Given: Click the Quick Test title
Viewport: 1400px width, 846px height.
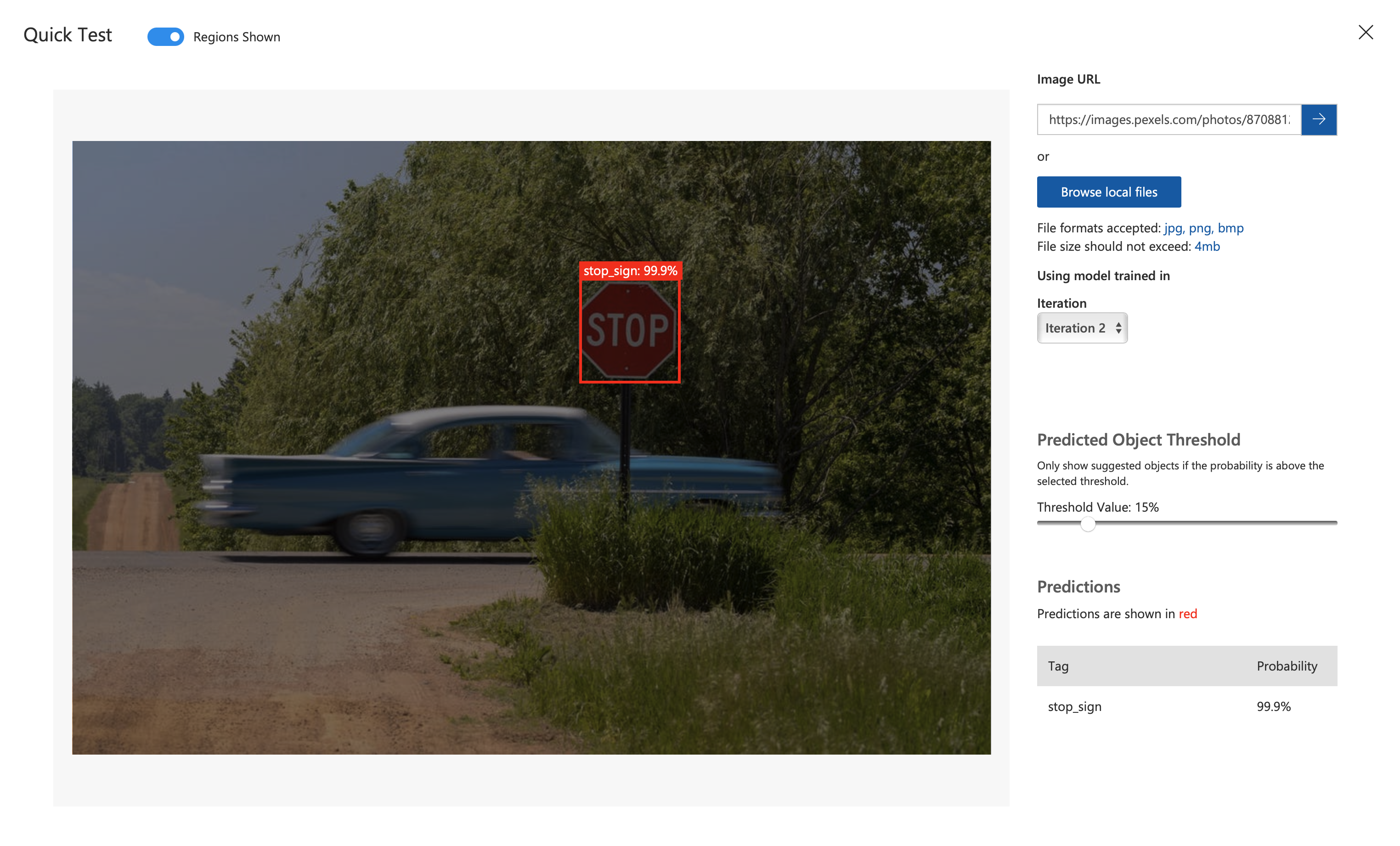Looking at the screenshot, I should point(68,35).
